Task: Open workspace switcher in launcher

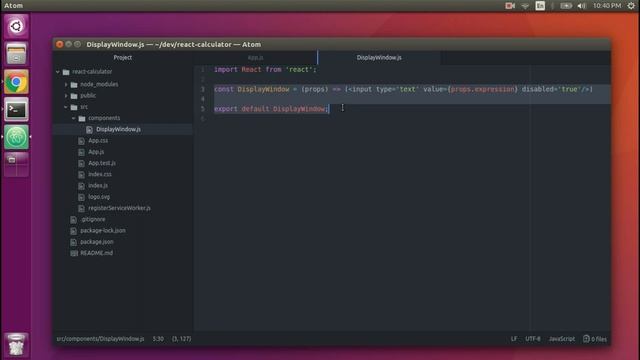Action: click(16, 164)
